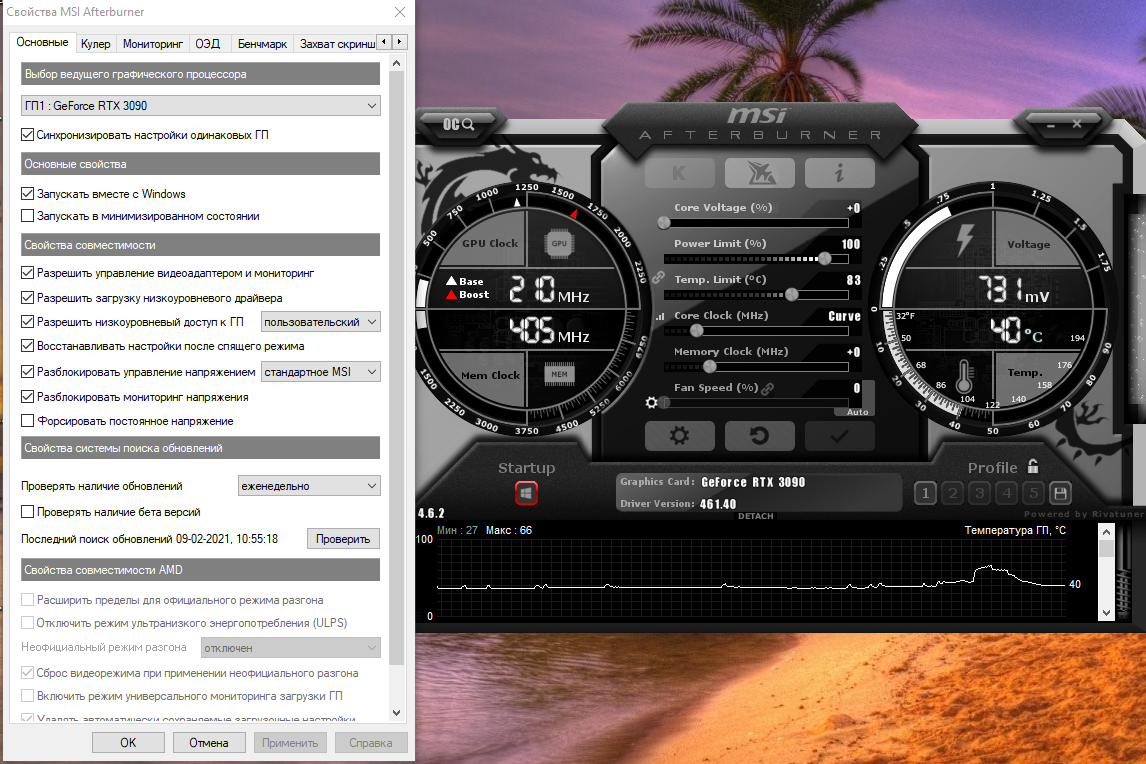Open curve editor icon beside Core Clock
1146x764 pixels.
tap(660, 317)
